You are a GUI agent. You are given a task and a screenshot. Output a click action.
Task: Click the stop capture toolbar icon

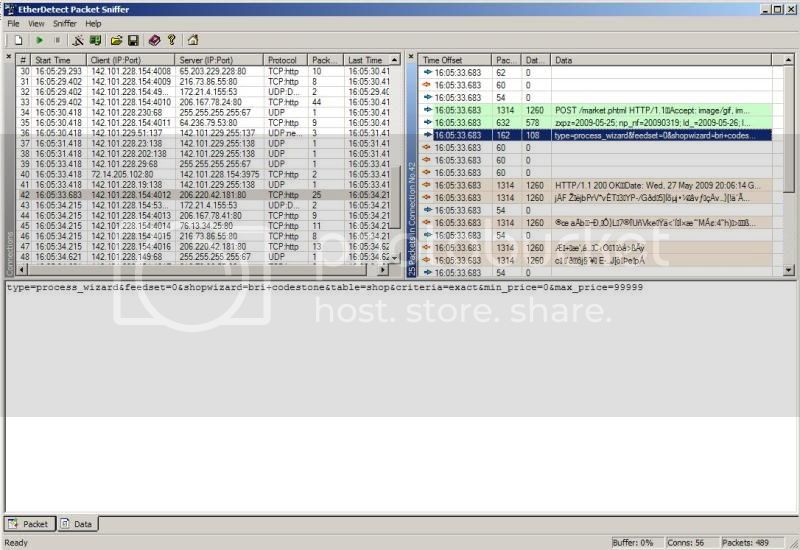click(57, 40)
